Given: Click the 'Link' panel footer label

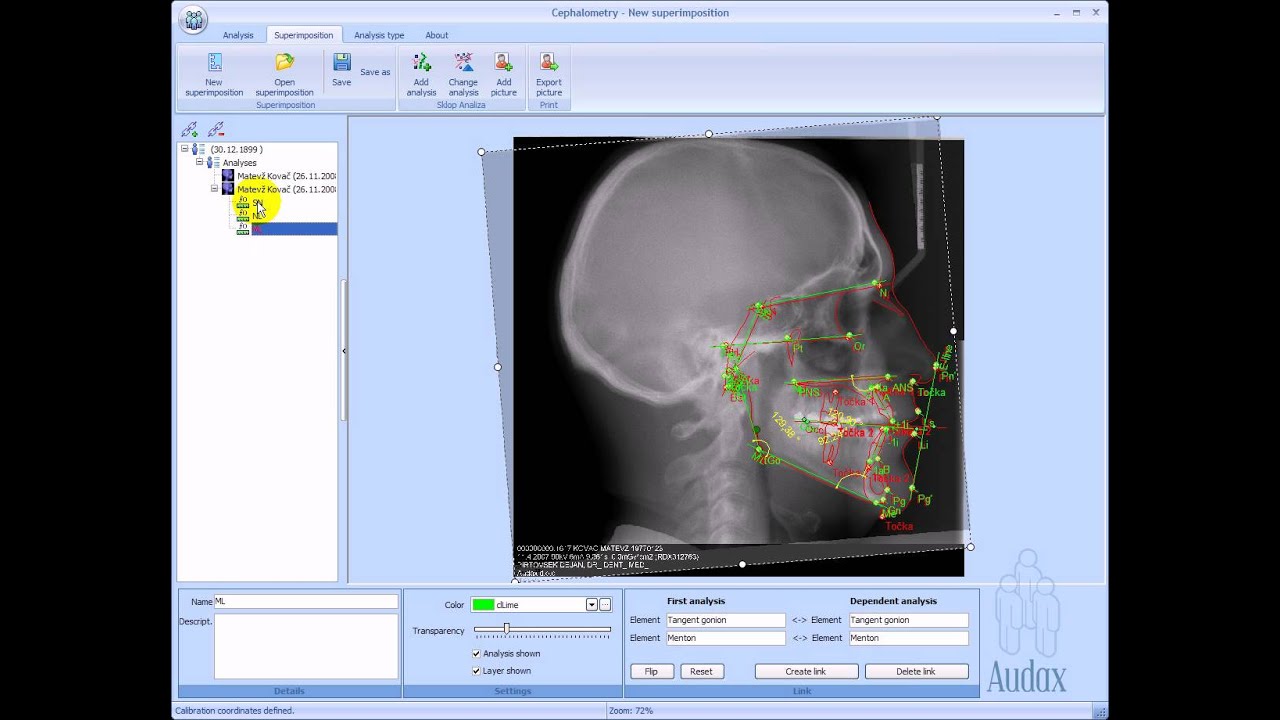Looking at the screenshot, I should (x=802, y=691).
